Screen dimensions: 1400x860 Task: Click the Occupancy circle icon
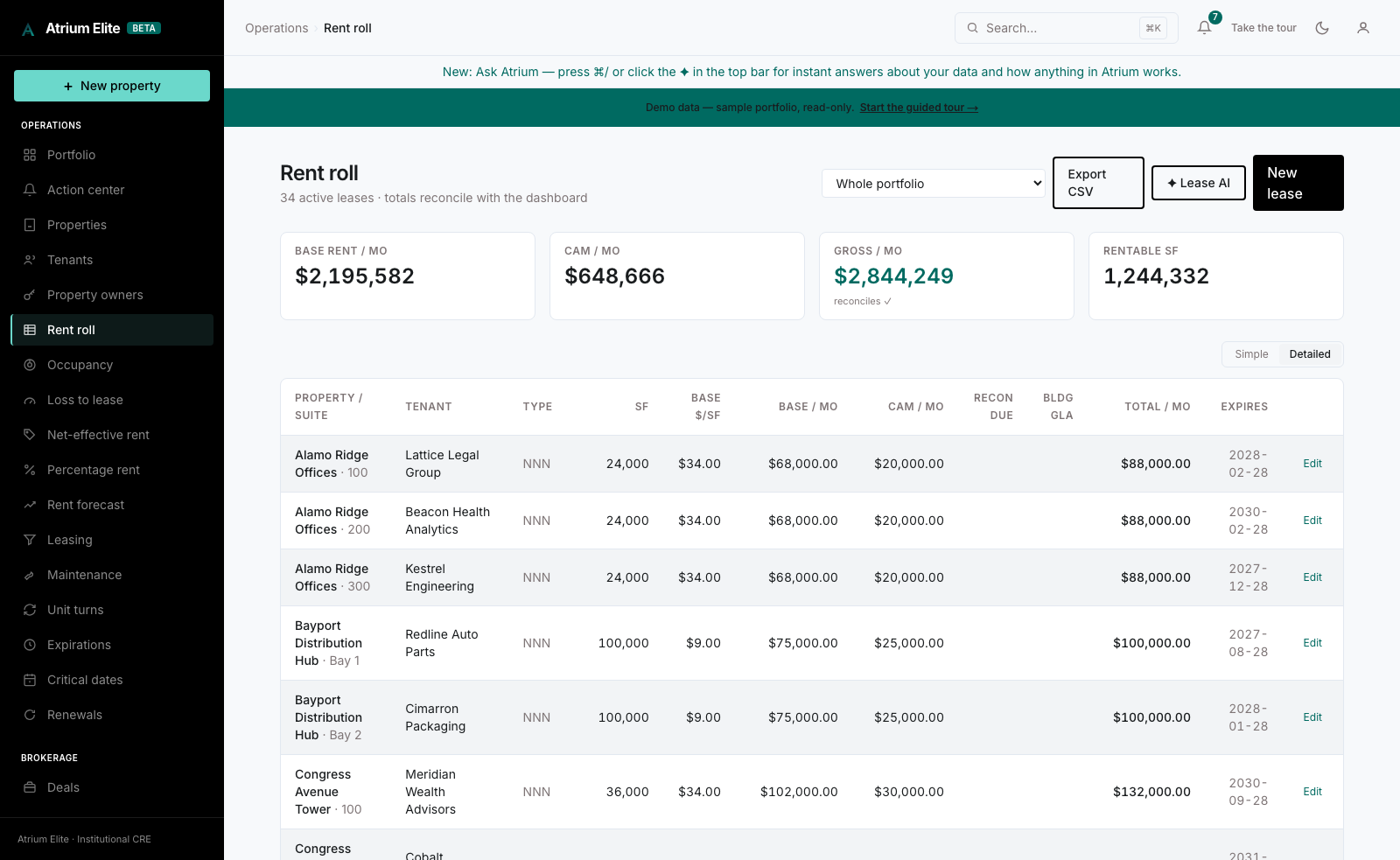(30, 365)
